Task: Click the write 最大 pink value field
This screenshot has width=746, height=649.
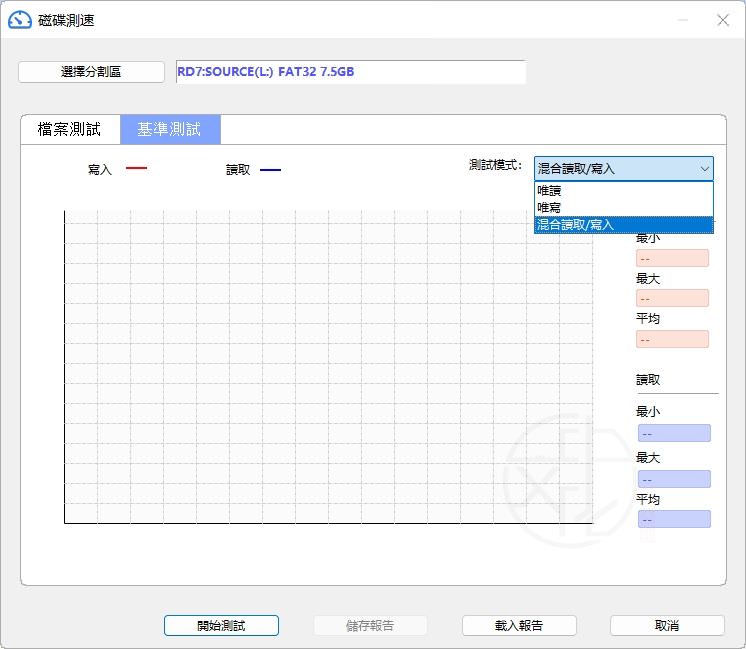Action: click(672, 298)
